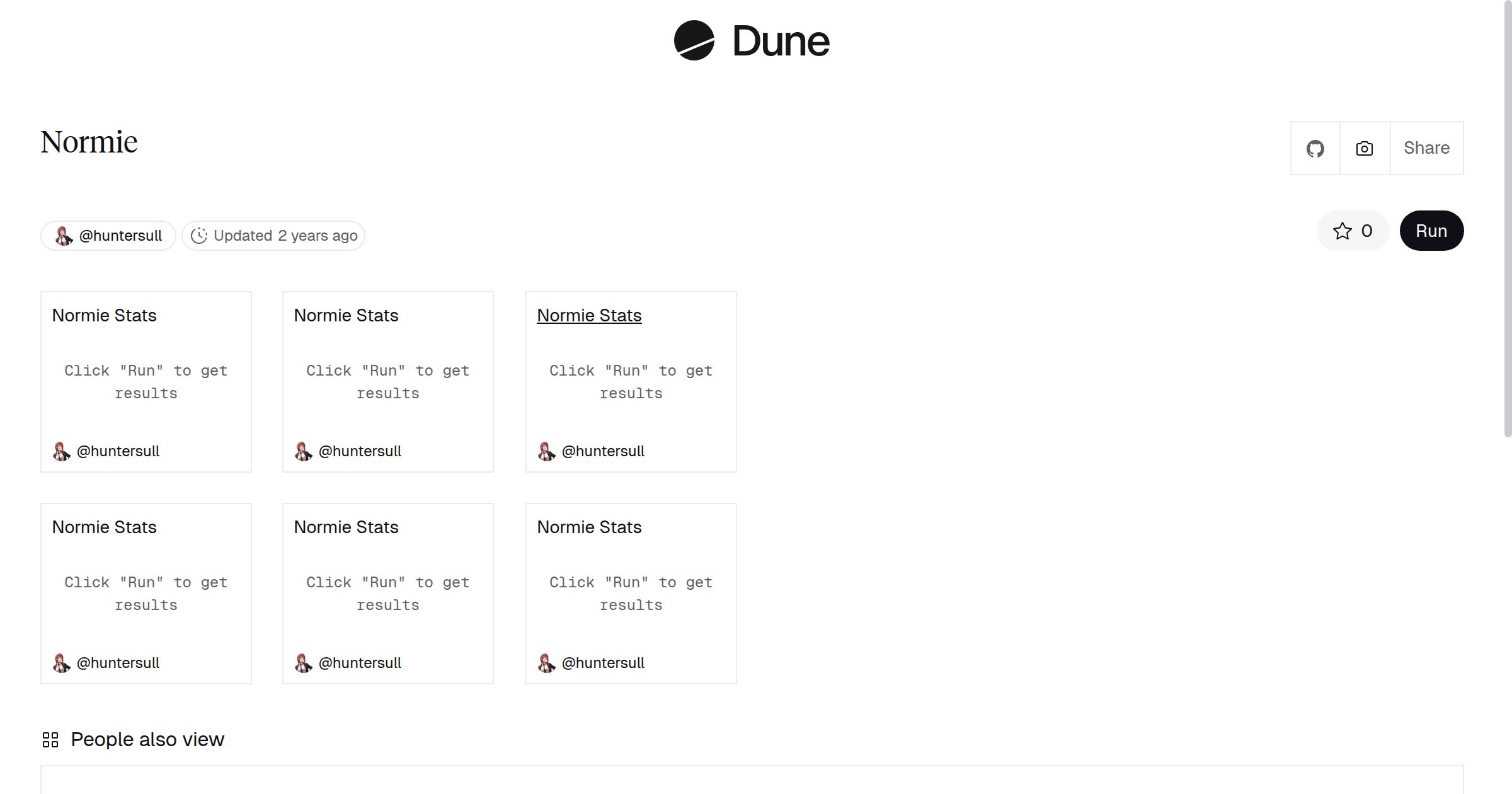The image size is (1512, 794).
Task: Click @huntersull in bottom-left card
Action: (x=118, y=663)
